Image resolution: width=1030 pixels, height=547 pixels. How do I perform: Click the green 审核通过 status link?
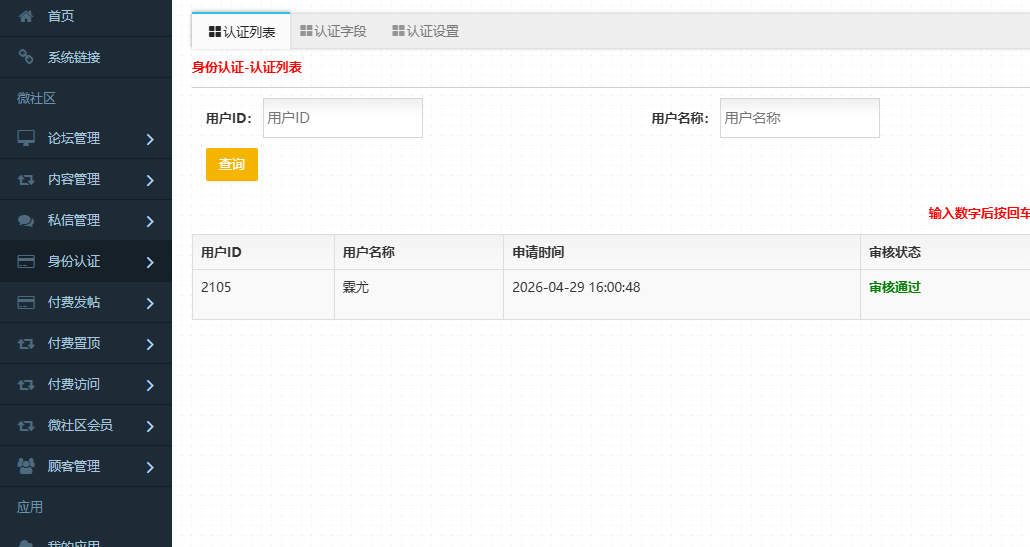895,287
